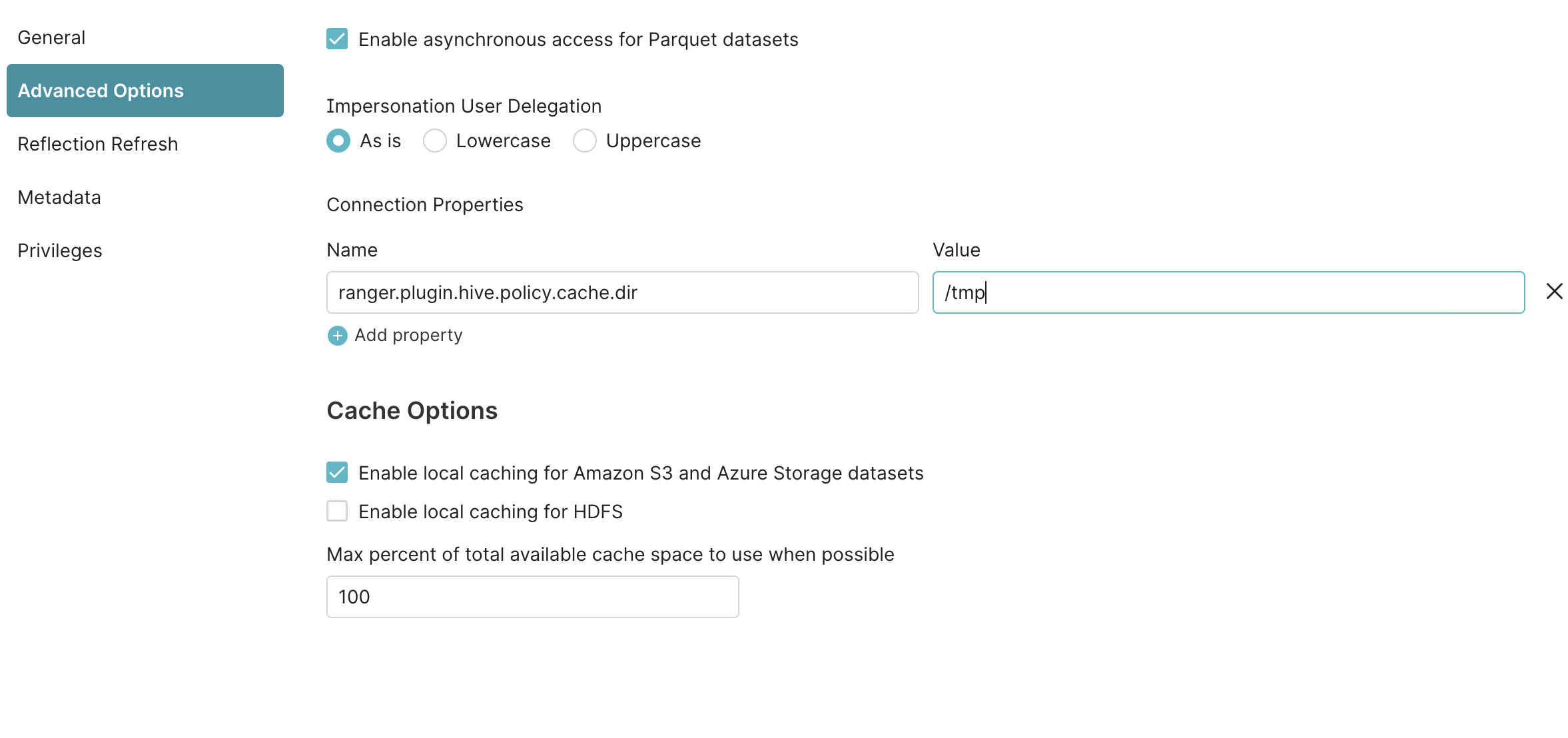Open the General settings tab
Screen dimensions: 1568x738
pyautogui.click(x=51, y=37)
